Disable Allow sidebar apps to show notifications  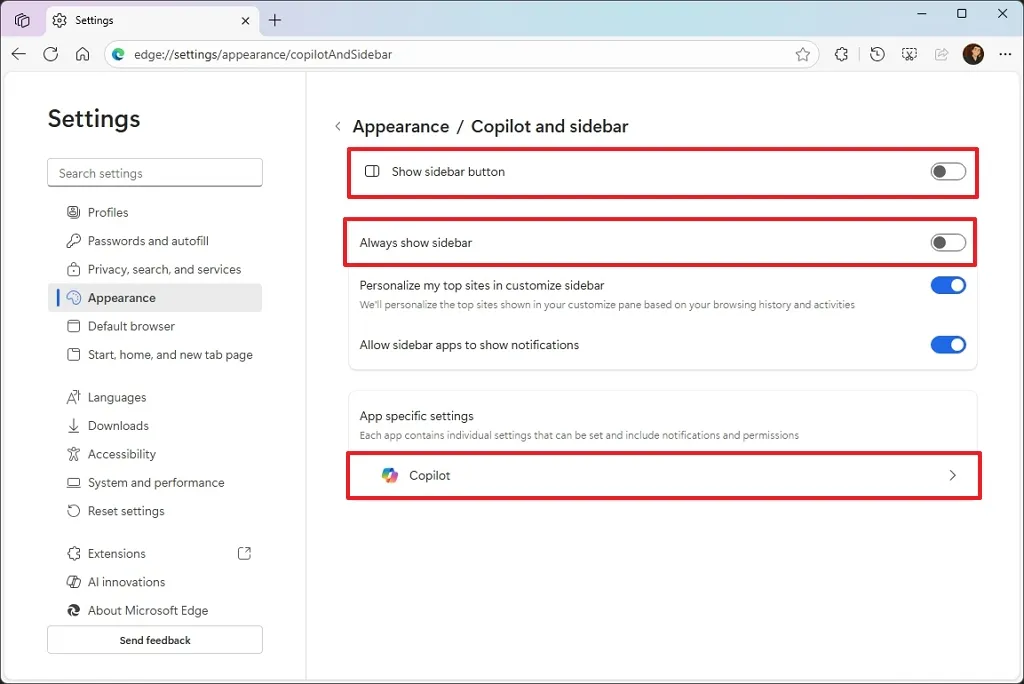click(947, 344)
